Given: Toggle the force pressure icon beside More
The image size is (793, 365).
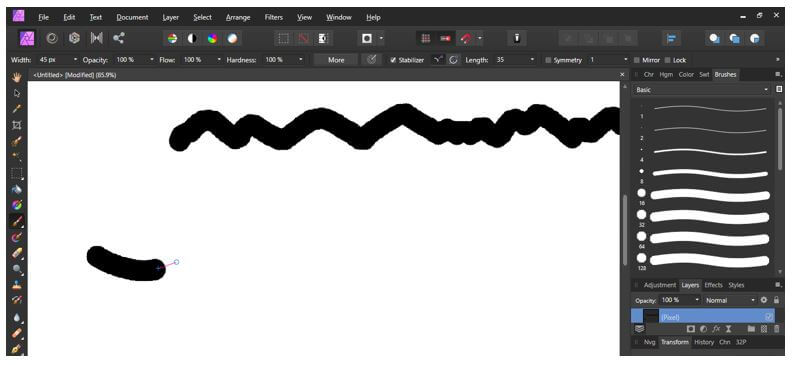Looking at the screenshot, I should click(372, 60).
